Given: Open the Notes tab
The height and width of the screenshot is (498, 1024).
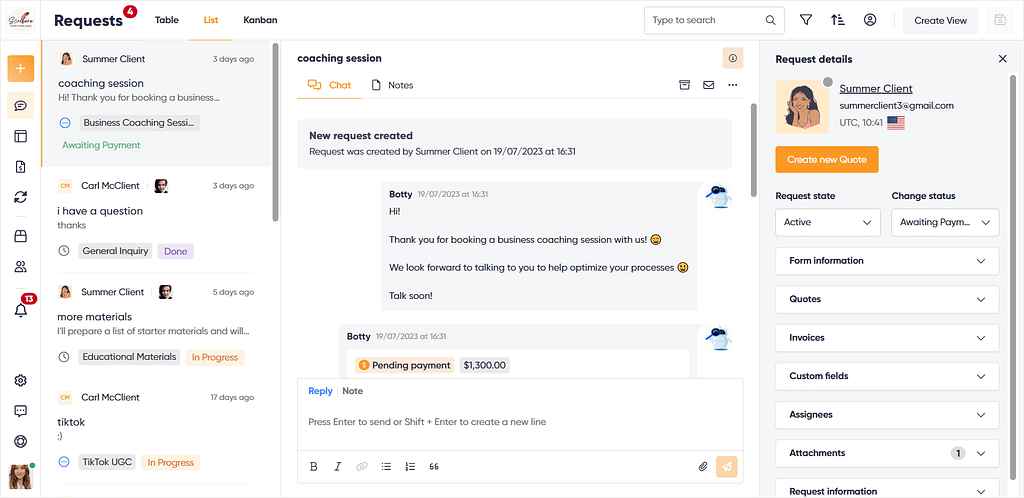Looking at the screenshot, I should tap(392, 86).
